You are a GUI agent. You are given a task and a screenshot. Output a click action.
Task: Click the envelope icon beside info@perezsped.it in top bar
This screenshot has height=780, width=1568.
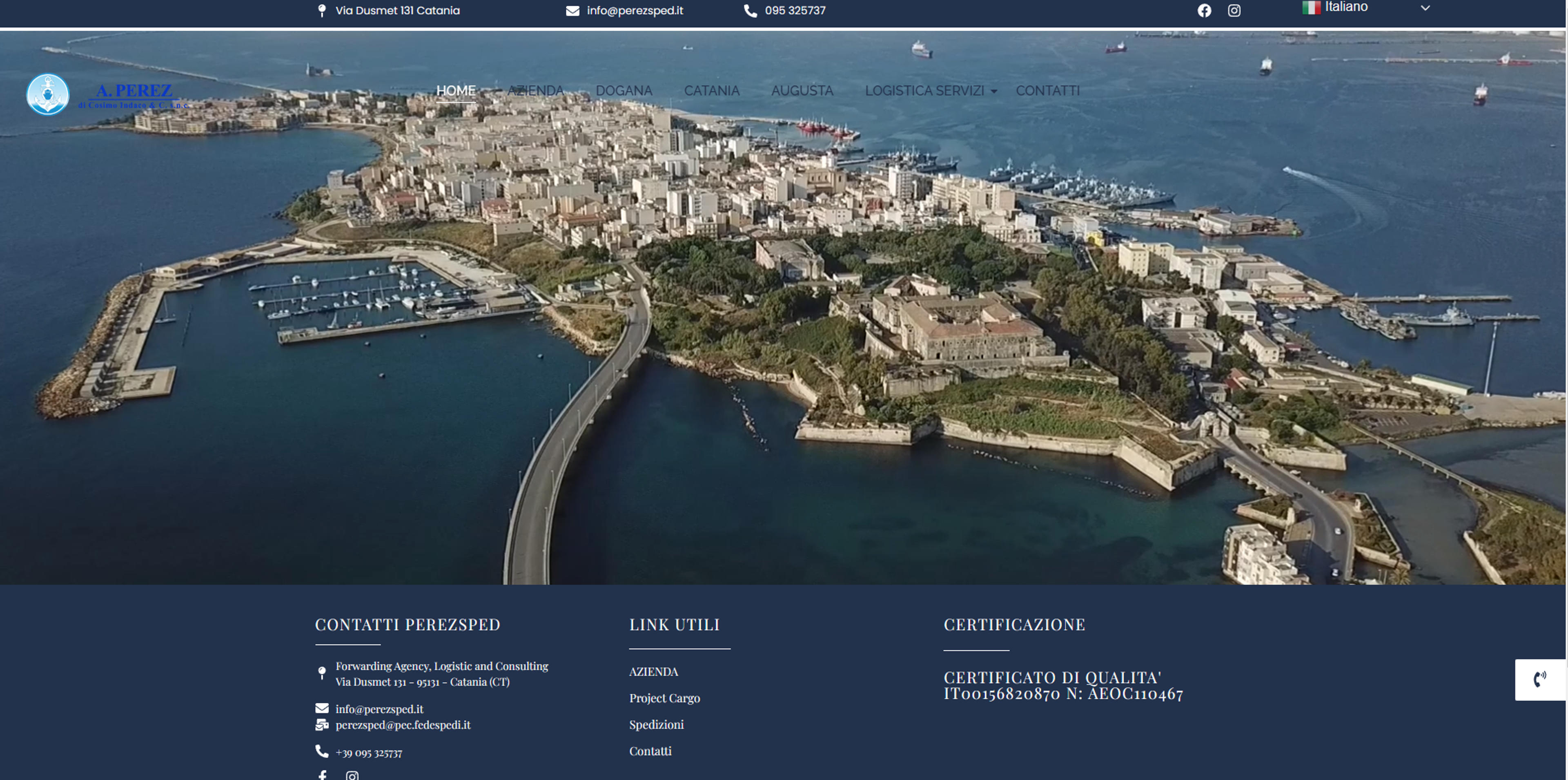[572, 11]
